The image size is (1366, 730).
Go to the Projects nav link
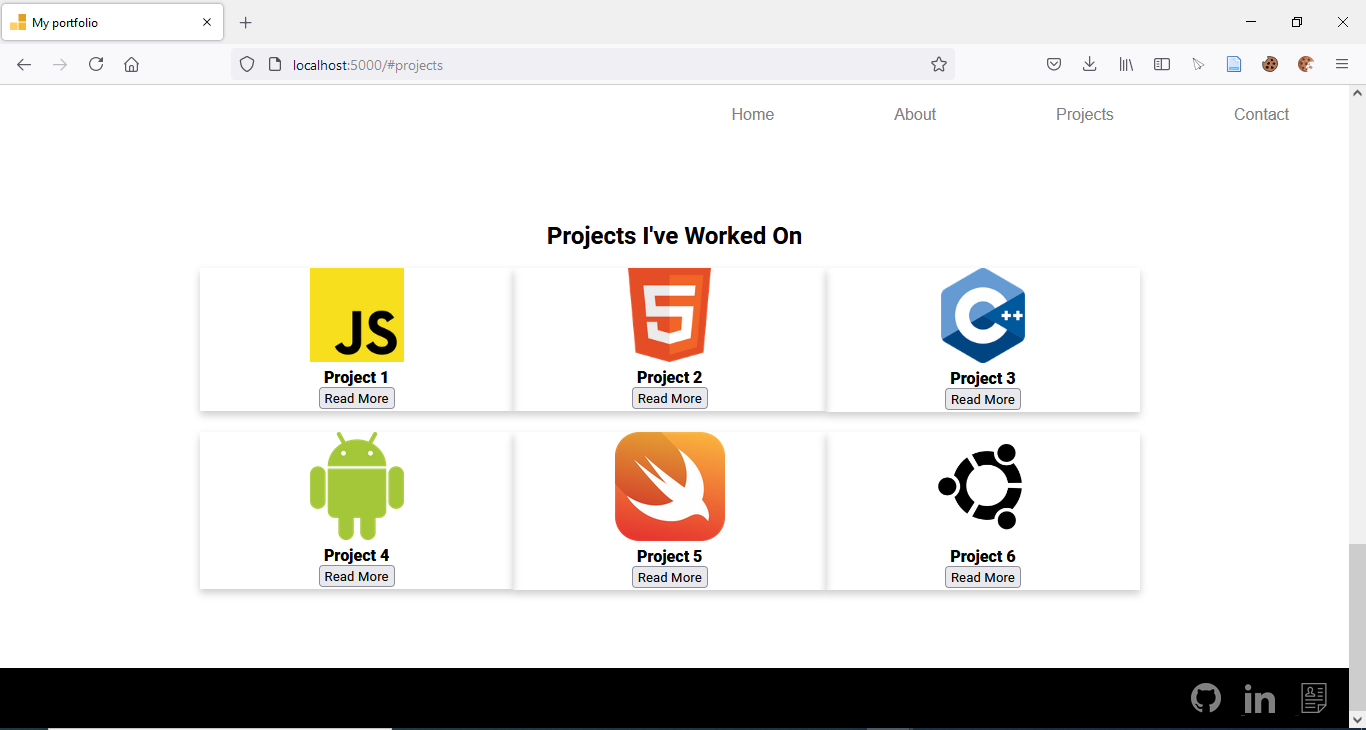pyautogui.click(x=1085, y=115)
